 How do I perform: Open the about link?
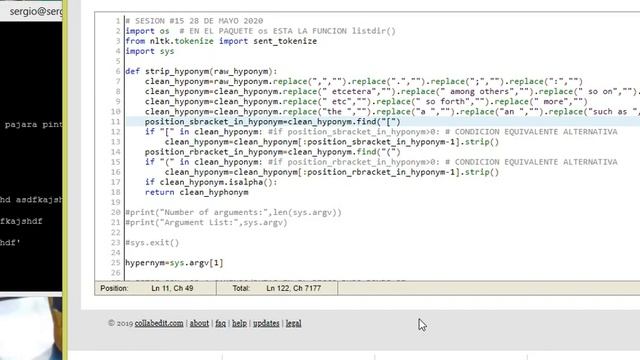pos(199,323)
